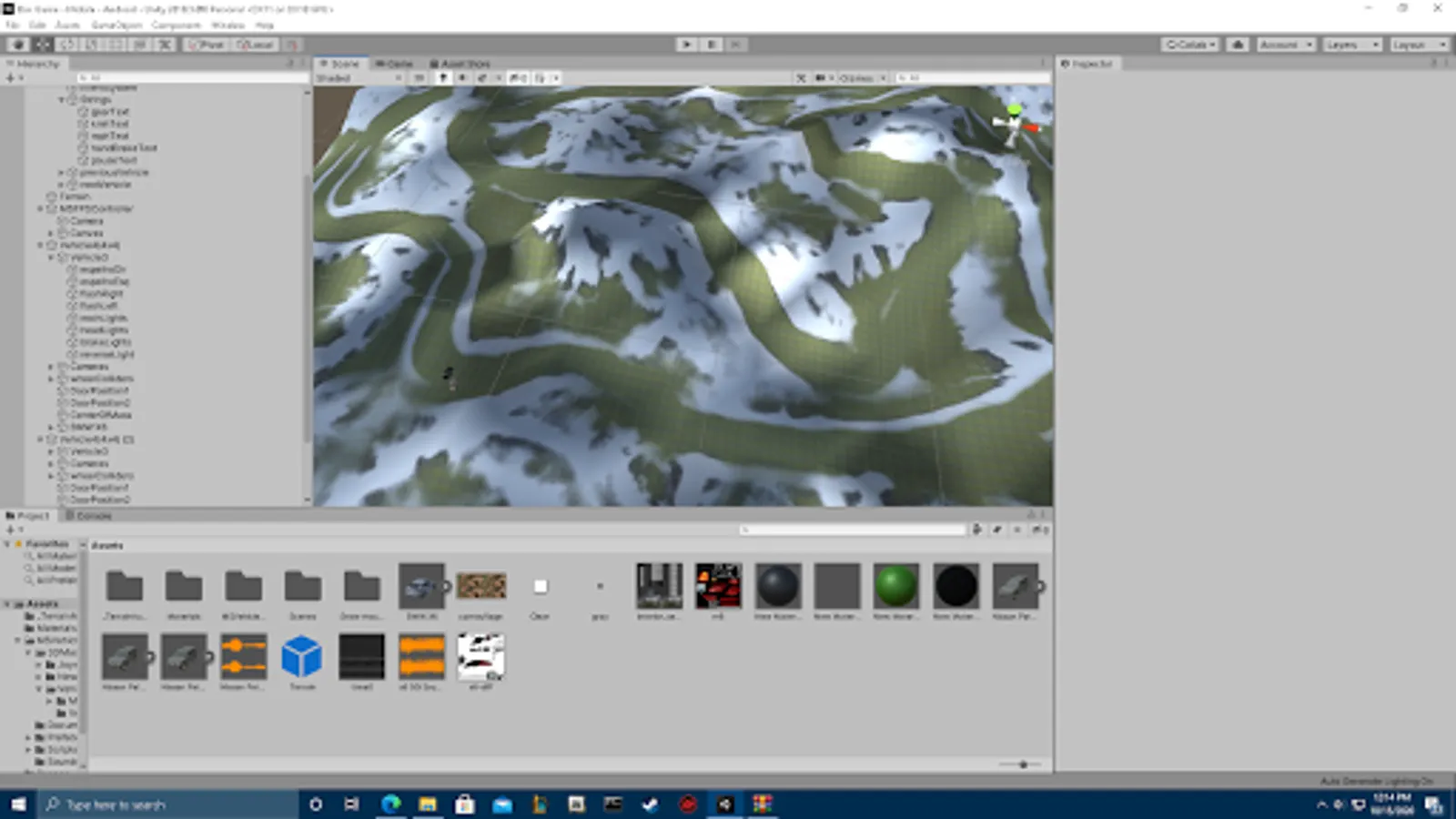
Task: Toggle Pivot/Center handle position
Action: click(206, 45)
